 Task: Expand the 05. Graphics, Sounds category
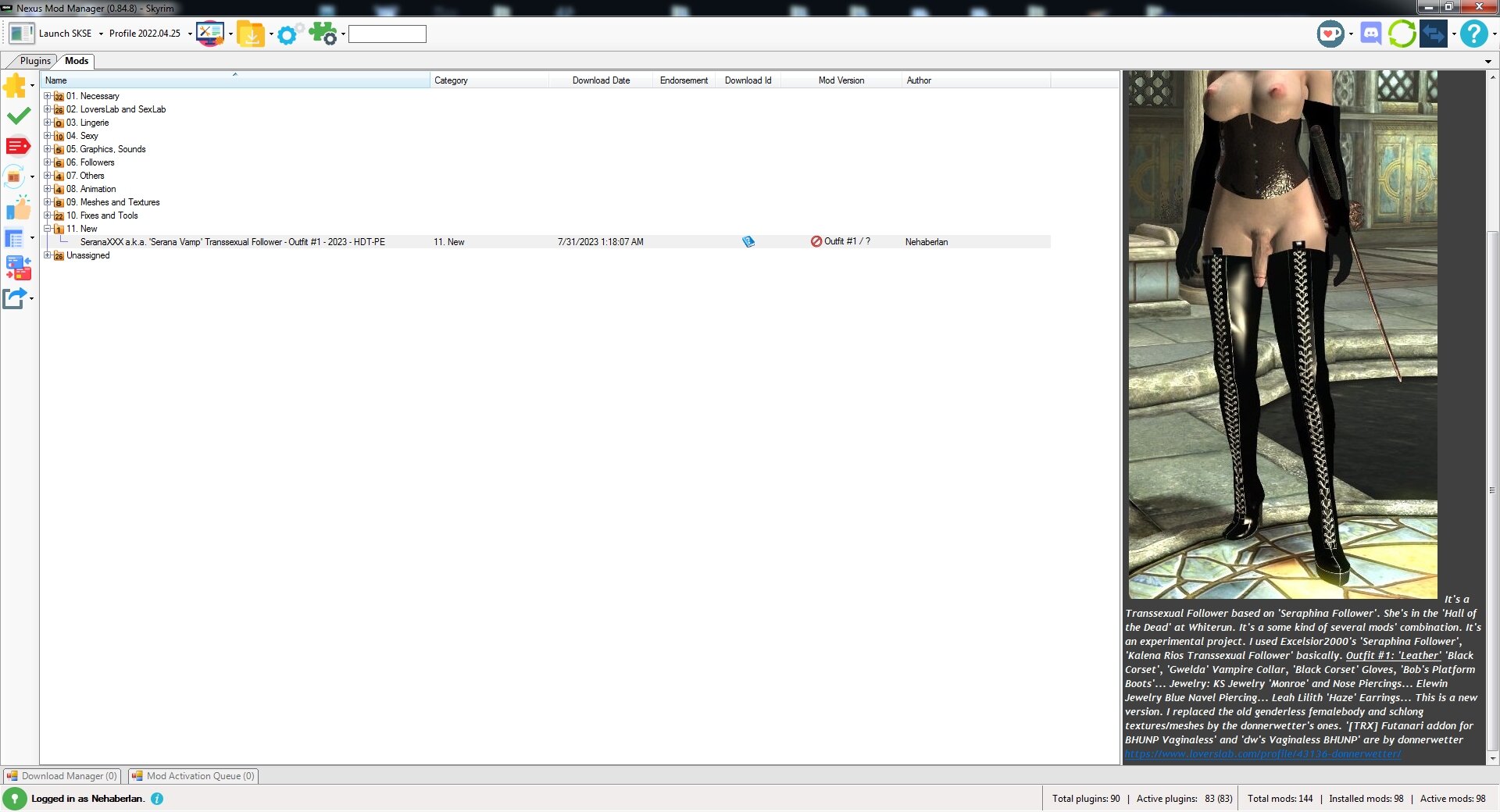point(48,149)
